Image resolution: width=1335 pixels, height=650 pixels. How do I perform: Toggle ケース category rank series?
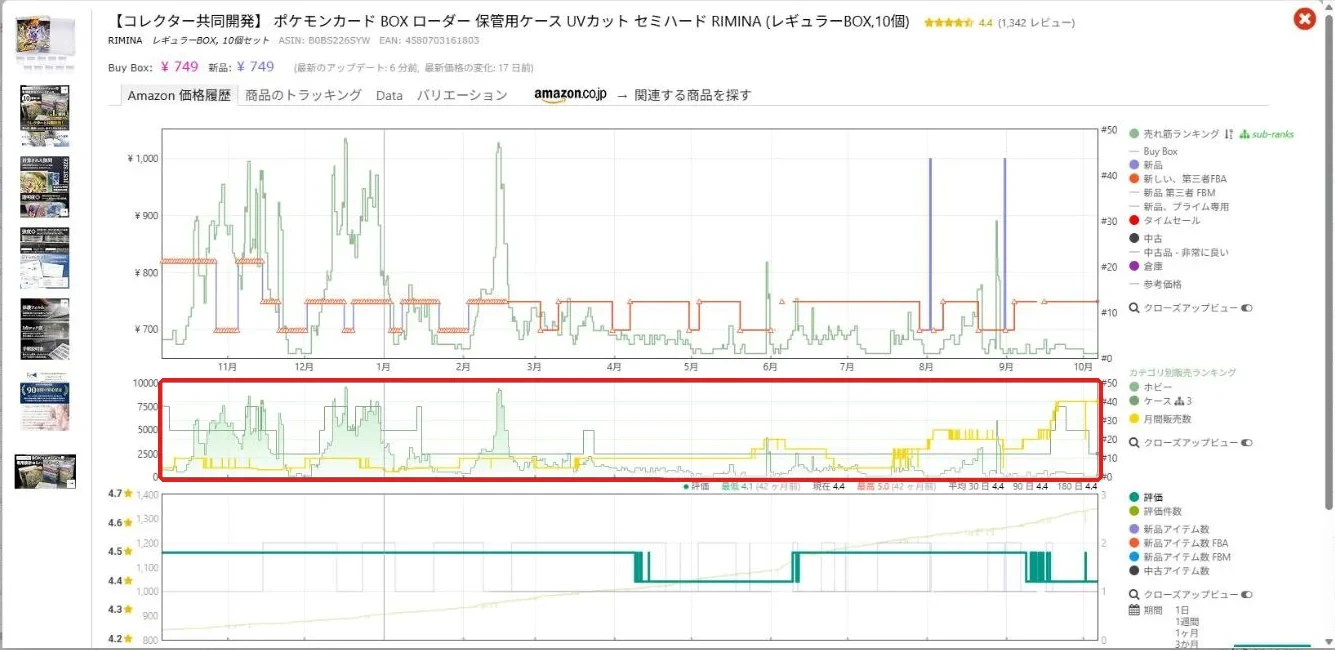pos(1149,401)
